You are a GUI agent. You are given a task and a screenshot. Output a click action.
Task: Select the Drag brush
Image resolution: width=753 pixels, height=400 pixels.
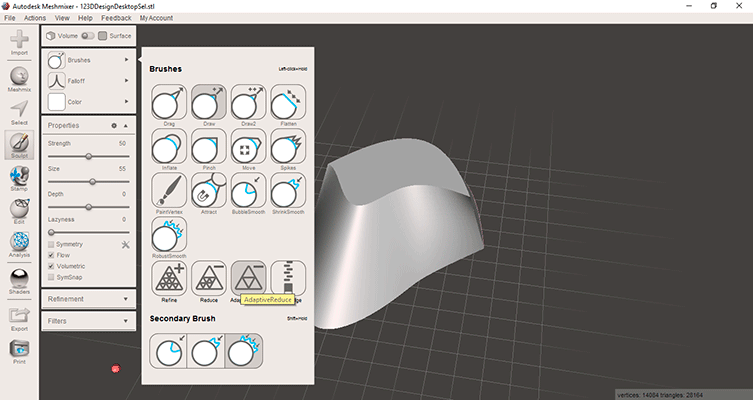(169, 102)
